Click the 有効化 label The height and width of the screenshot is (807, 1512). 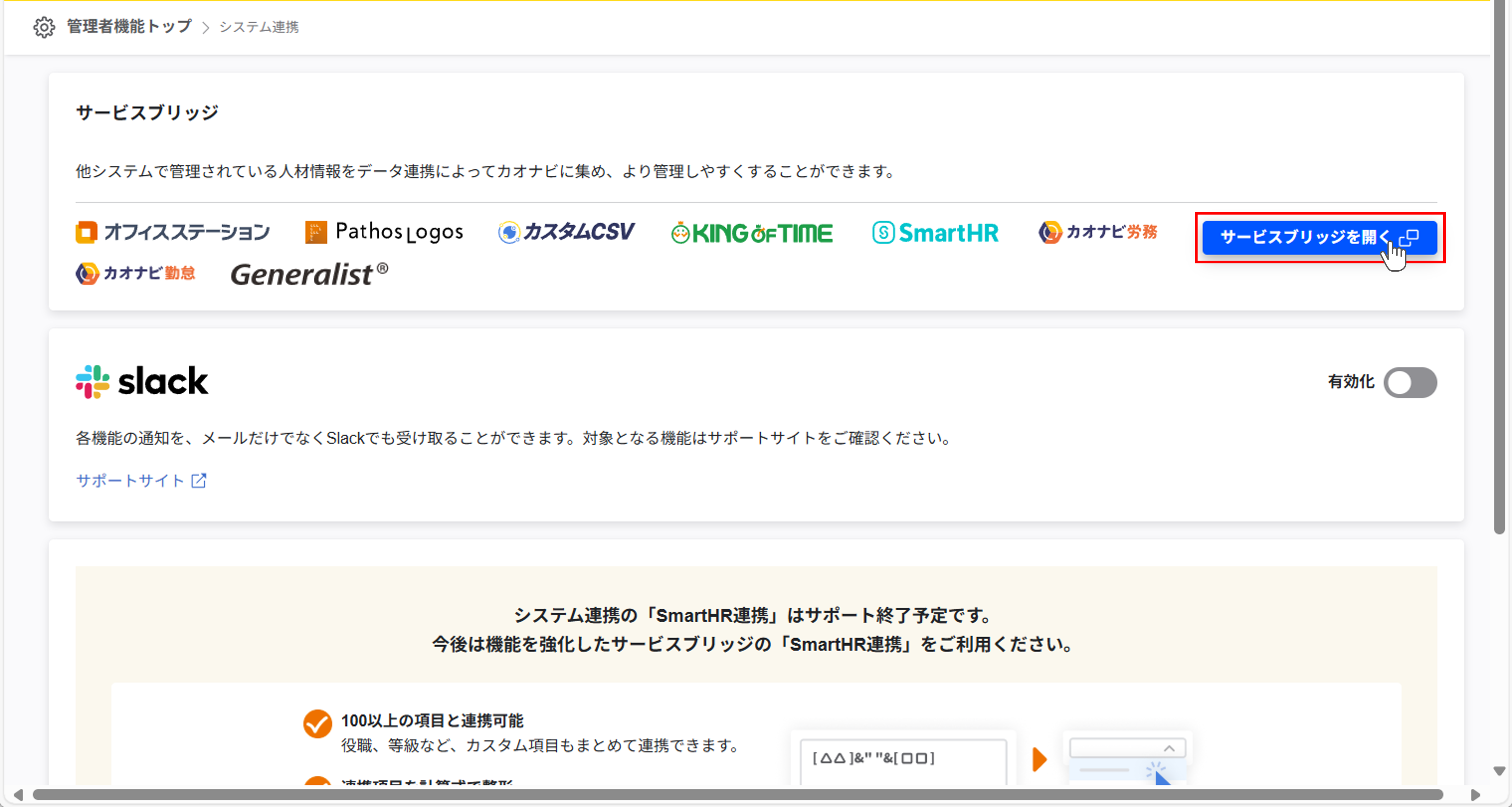click(1350, 382)
